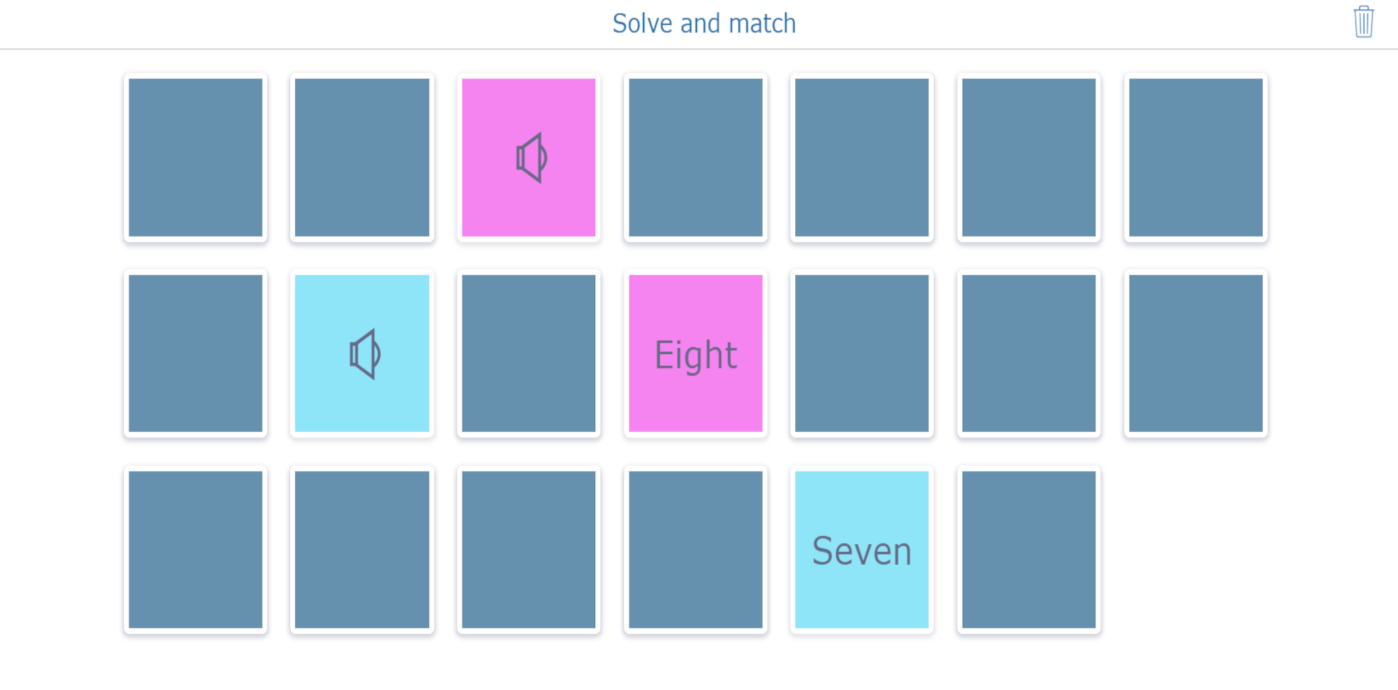Reveal the card left of the cyan speaker card
The width and height of the screenshot is (1398, 690).
(196, 354)
